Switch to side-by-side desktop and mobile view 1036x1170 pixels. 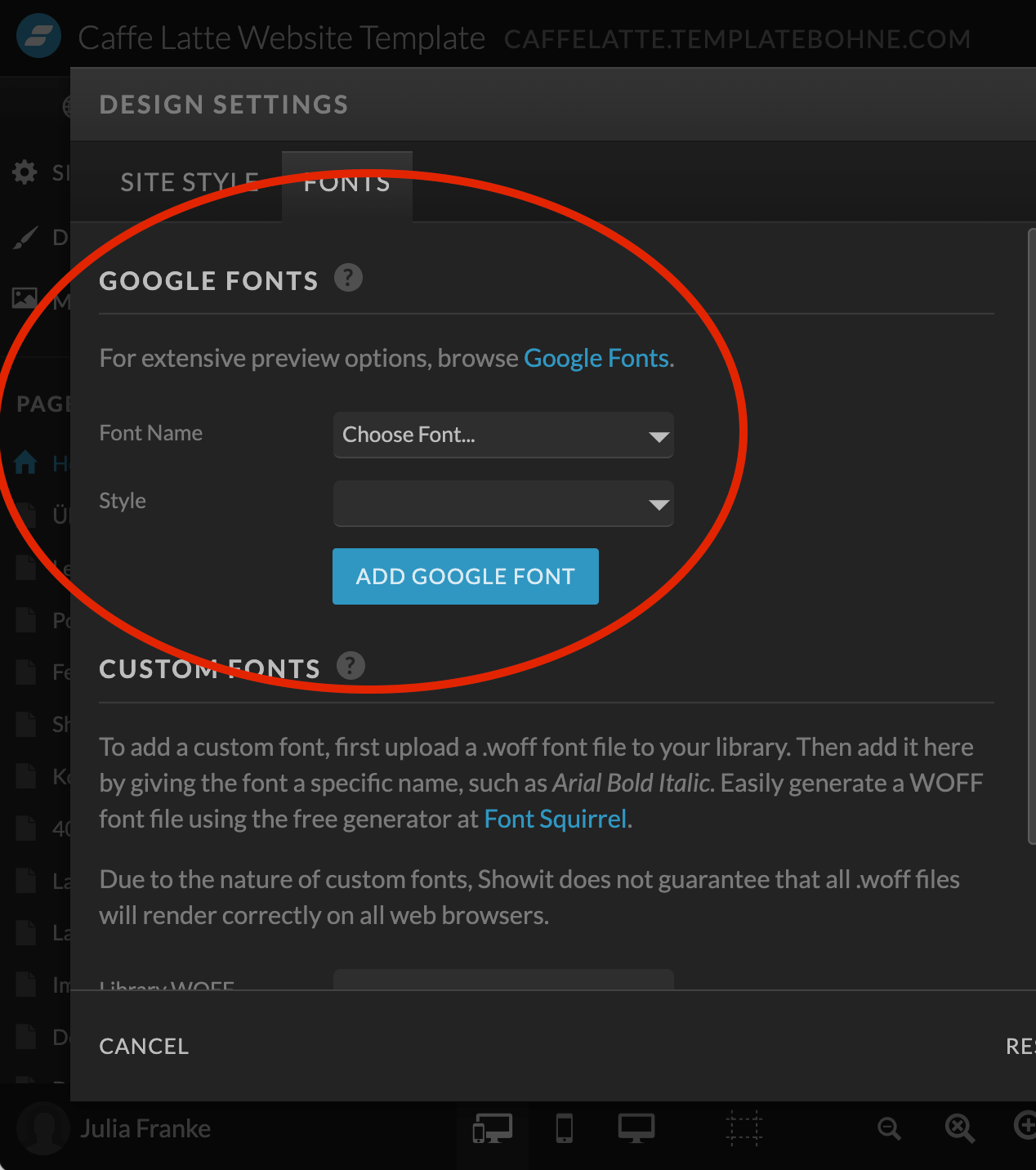click(x=492, y=1129)
